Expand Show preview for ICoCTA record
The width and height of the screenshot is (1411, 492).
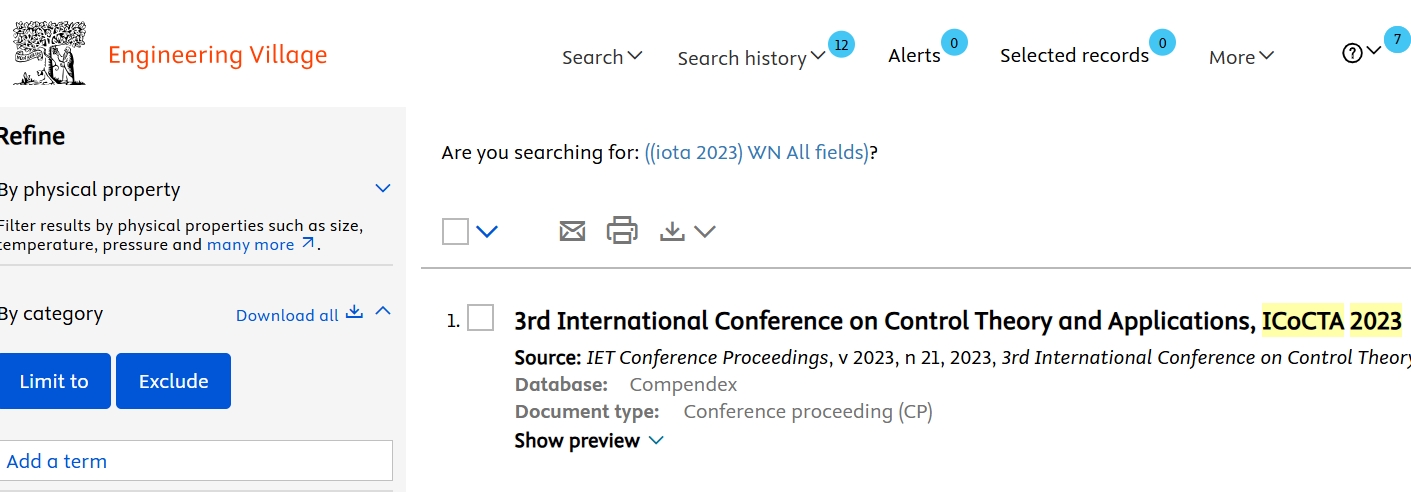[x=589, y=441]
